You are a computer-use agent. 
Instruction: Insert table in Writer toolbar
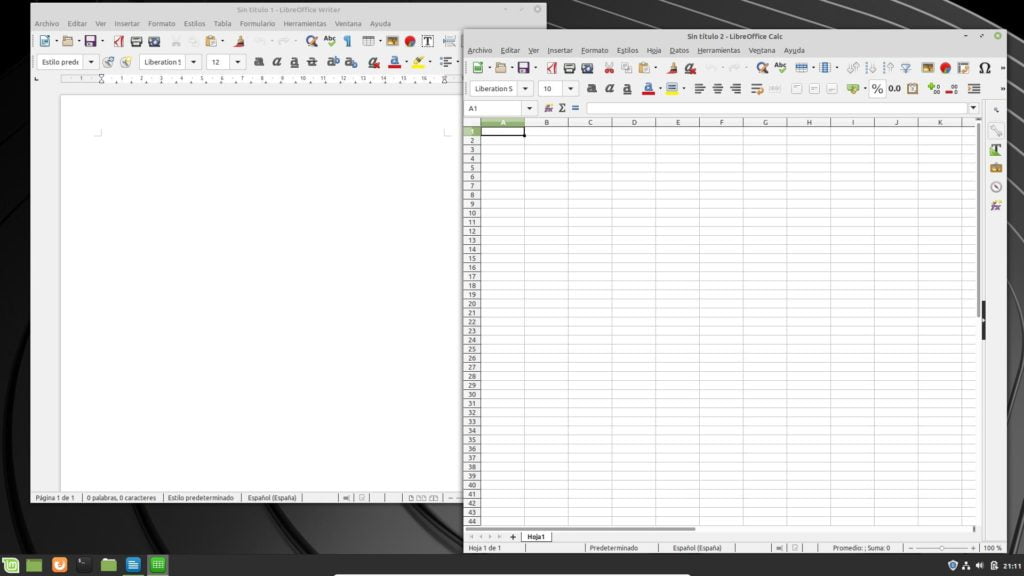(x=368, y=41)
